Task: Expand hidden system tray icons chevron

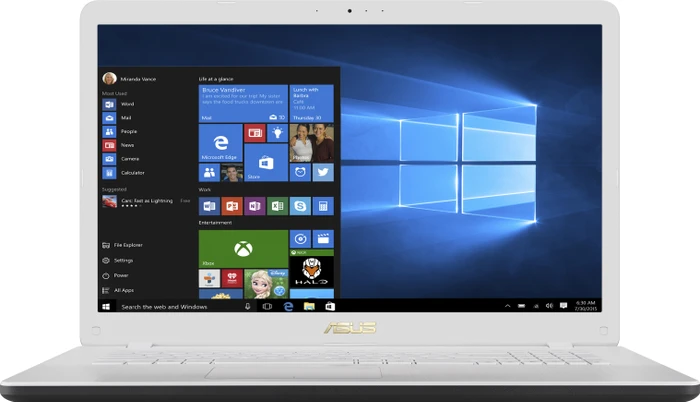Action: coord(508,306)
